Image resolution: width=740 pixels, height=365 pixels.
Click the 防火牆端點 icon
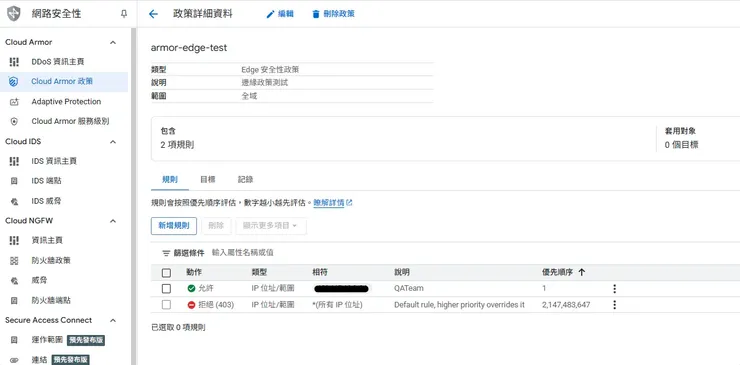(14, 300)
